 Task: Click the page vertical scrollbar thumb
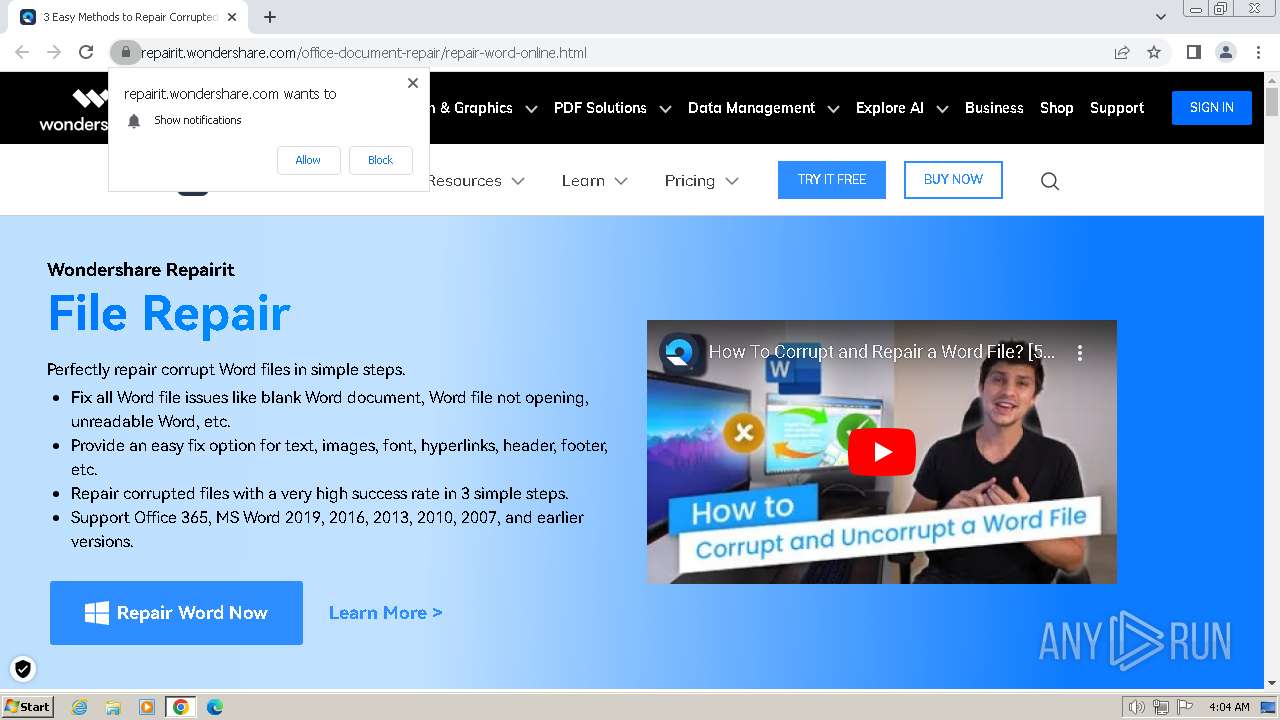pyautogui.click(x=1272, y=102)
